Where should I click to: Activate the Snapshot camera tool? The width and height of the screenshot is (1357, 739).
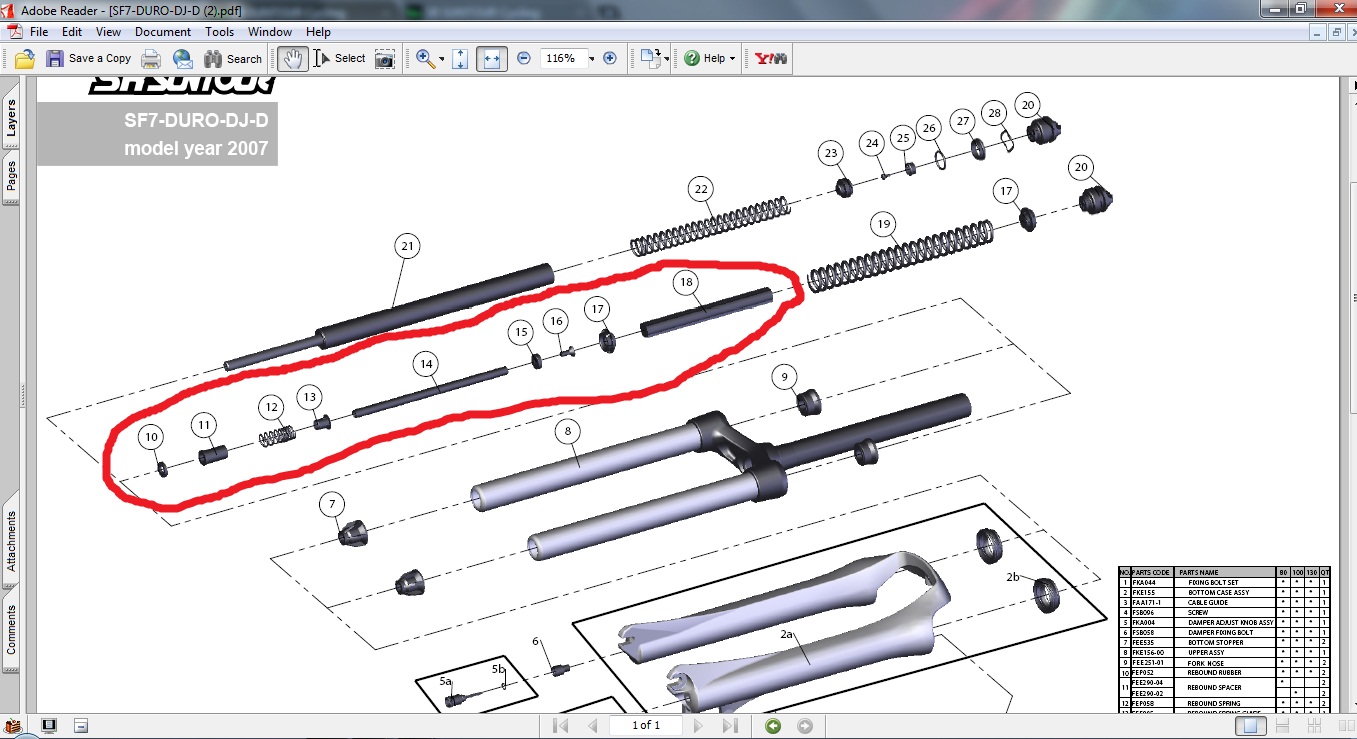pos(384,59)
